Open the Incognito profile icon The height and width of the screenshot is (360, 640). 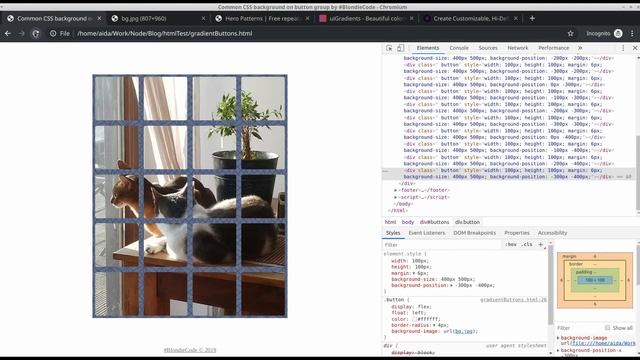618,33
